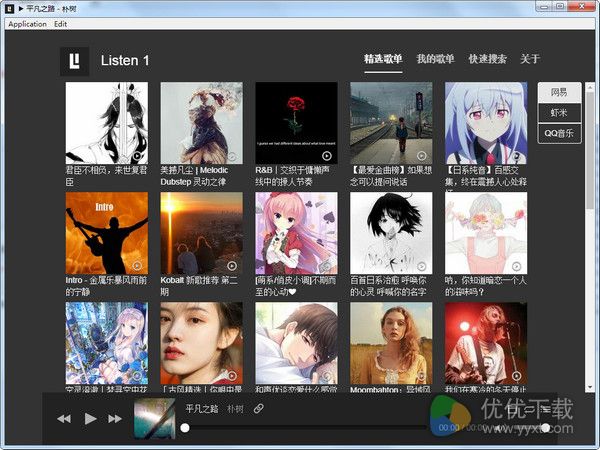Image resolution: width=600 pixels, height=450 pixels.
Task: Click play icon on 百首日系治愈 cover
Action: tap(421, 266)
